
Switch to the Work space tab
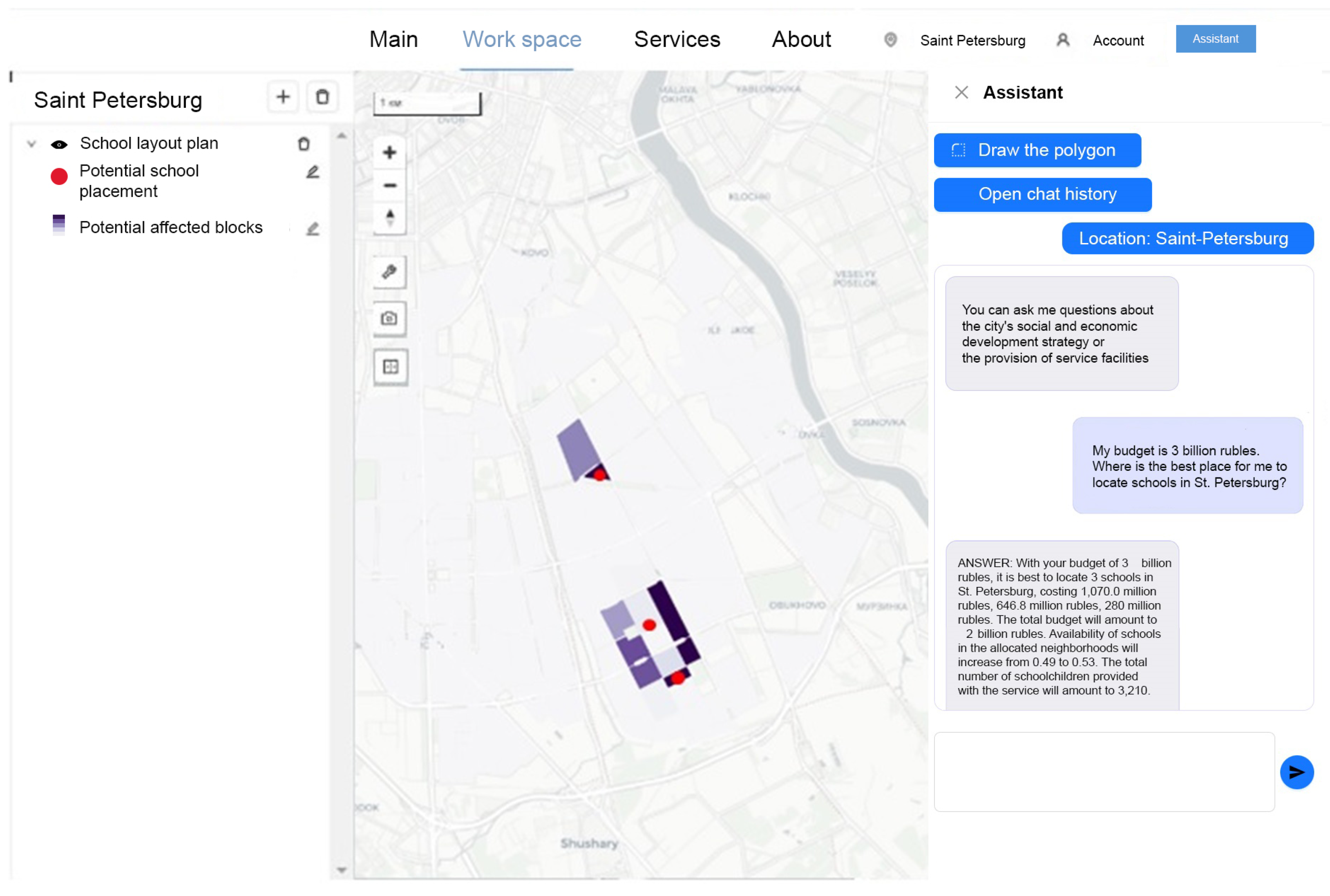tap(521, 40)
